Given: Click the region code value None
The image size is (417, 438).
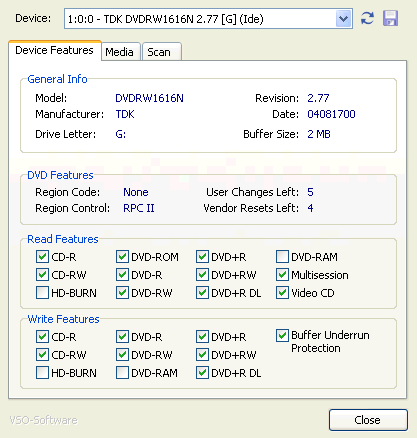Looking at the screenshot, I should pos(136,192).
